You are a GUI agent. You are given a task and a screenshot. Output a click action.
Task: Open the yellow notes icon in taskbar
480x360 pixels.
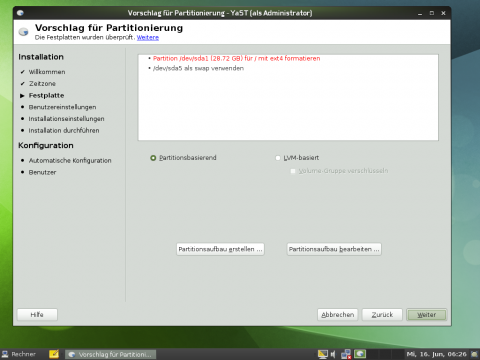pos(54,354)
